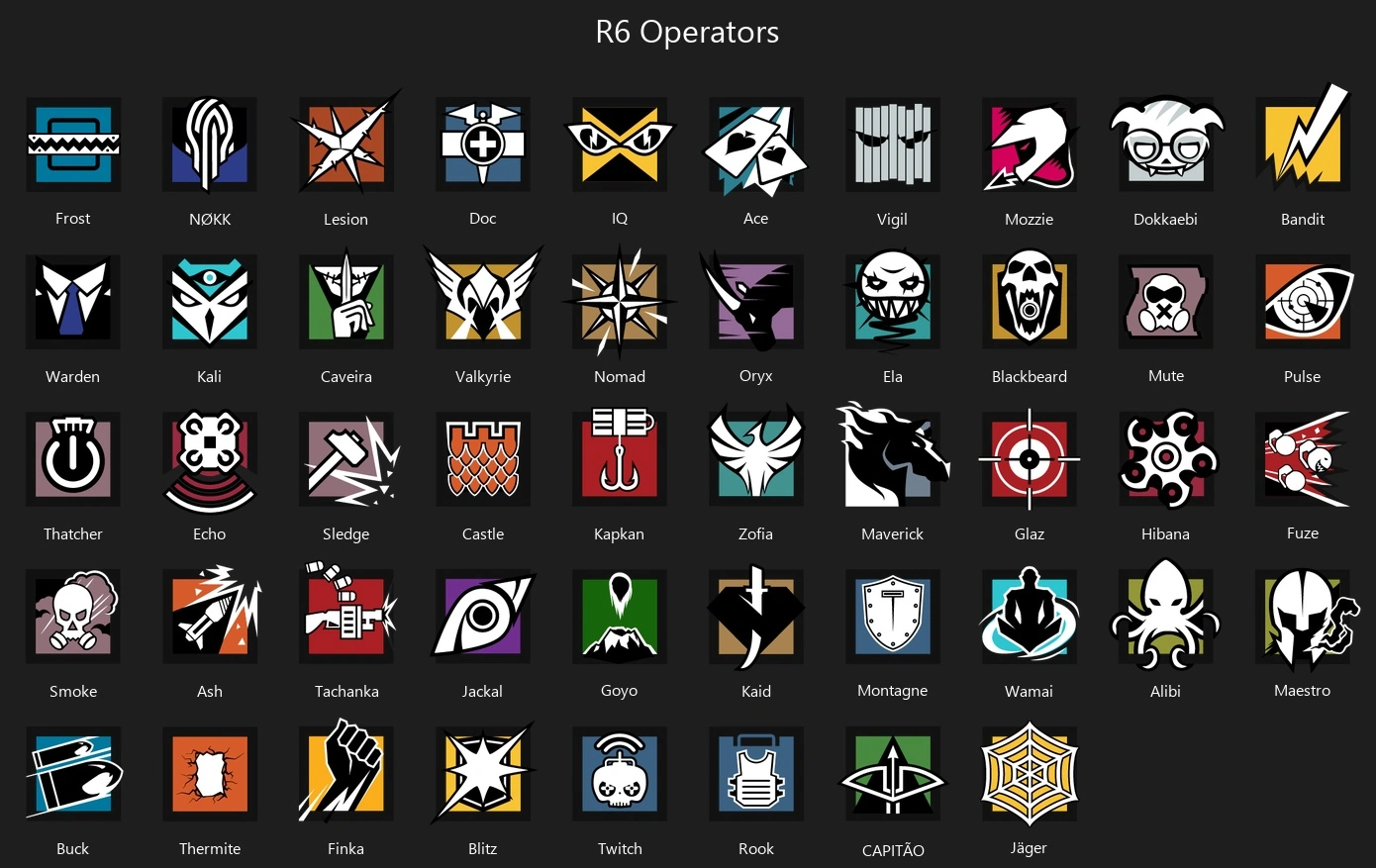1376x868 pixels.
Task: Choose the Montagne shield icon
Action: click(893, 617)
